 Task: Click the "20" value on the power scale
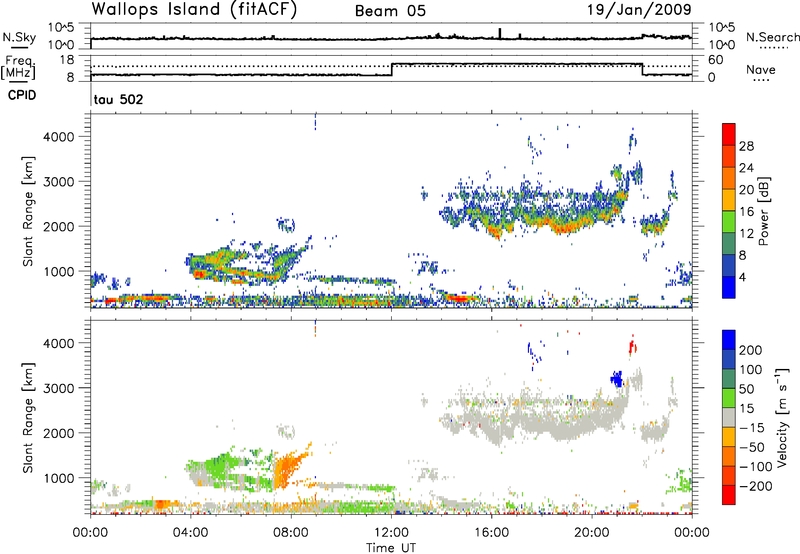[746, 190]
